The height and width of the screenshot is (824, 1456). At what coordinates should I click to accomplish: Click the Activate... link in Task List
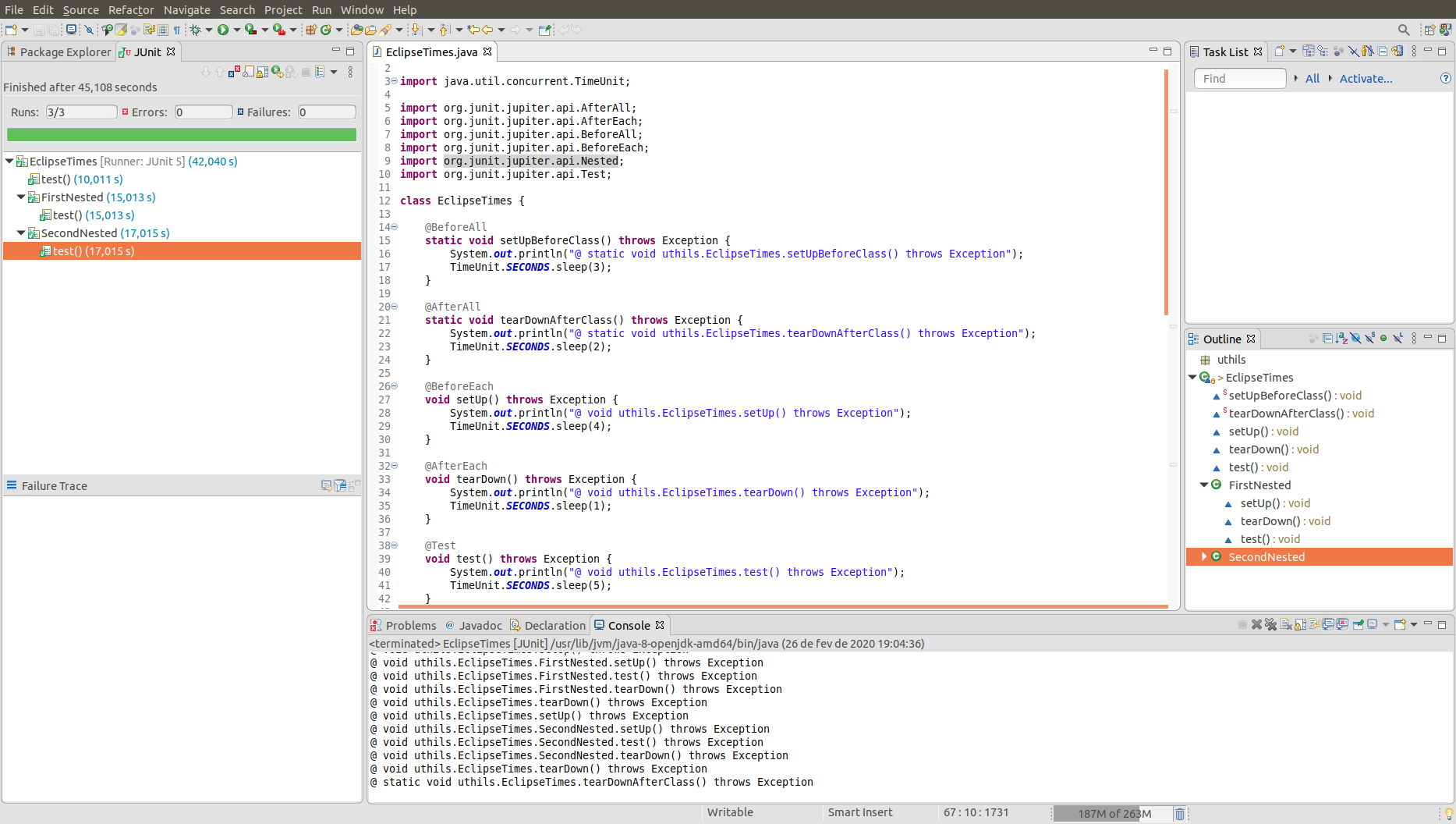1366,79
